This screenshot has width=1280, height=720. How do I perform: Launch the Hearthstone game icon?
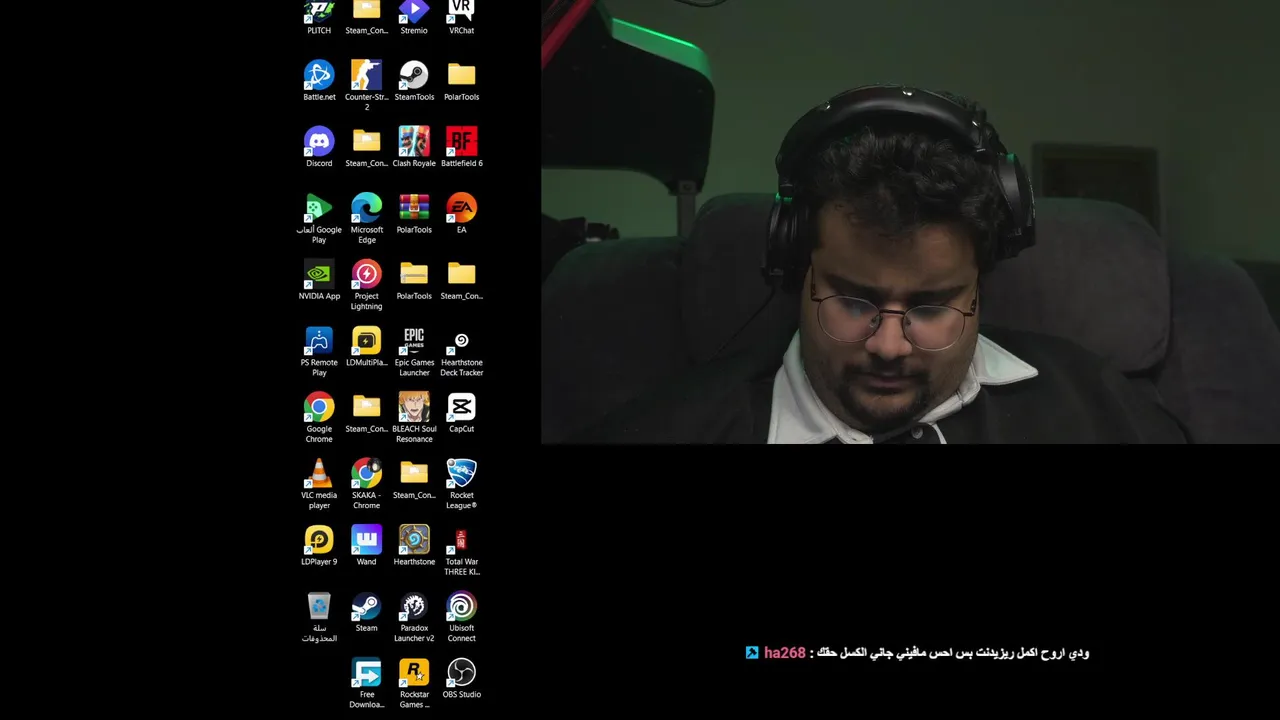pyautogui.click(x=414, y=545)
